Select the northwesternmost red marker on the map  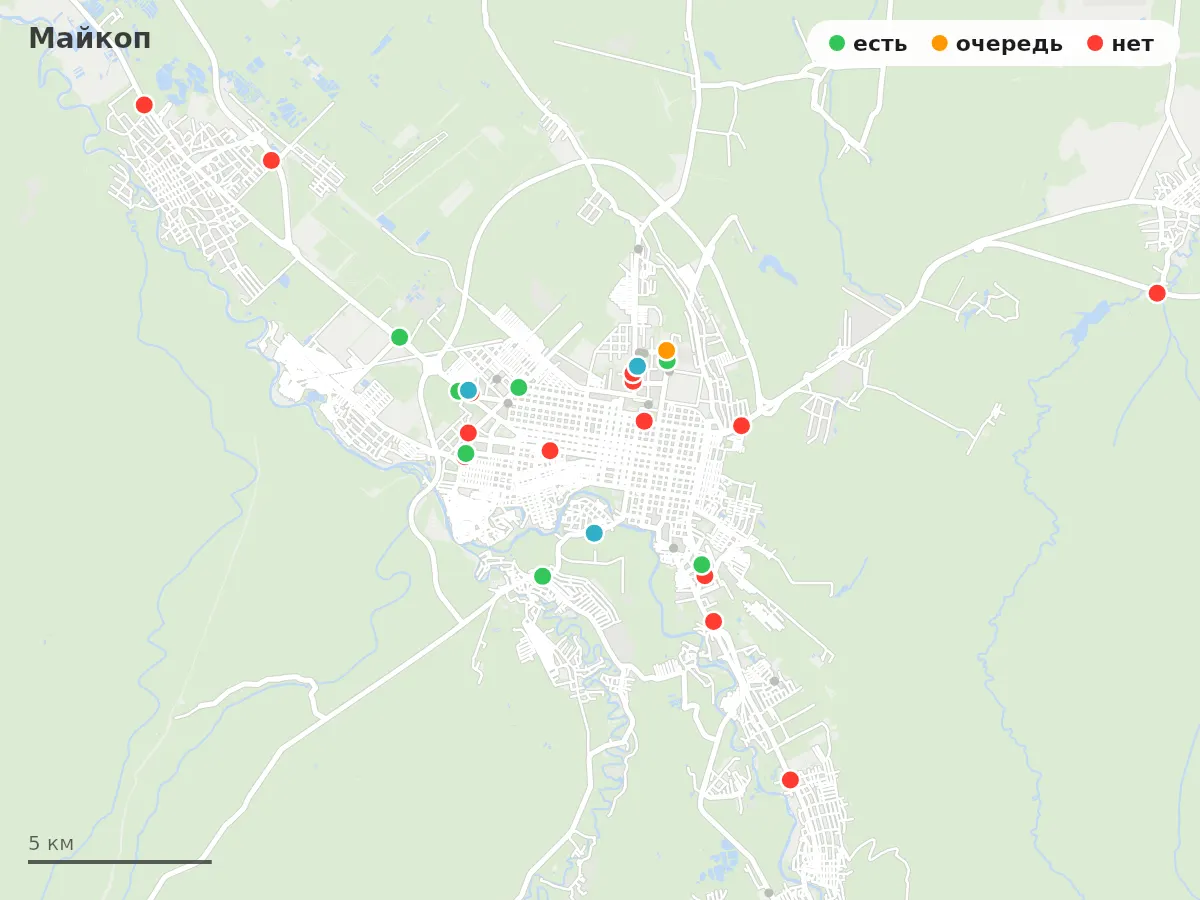point(144,105)
